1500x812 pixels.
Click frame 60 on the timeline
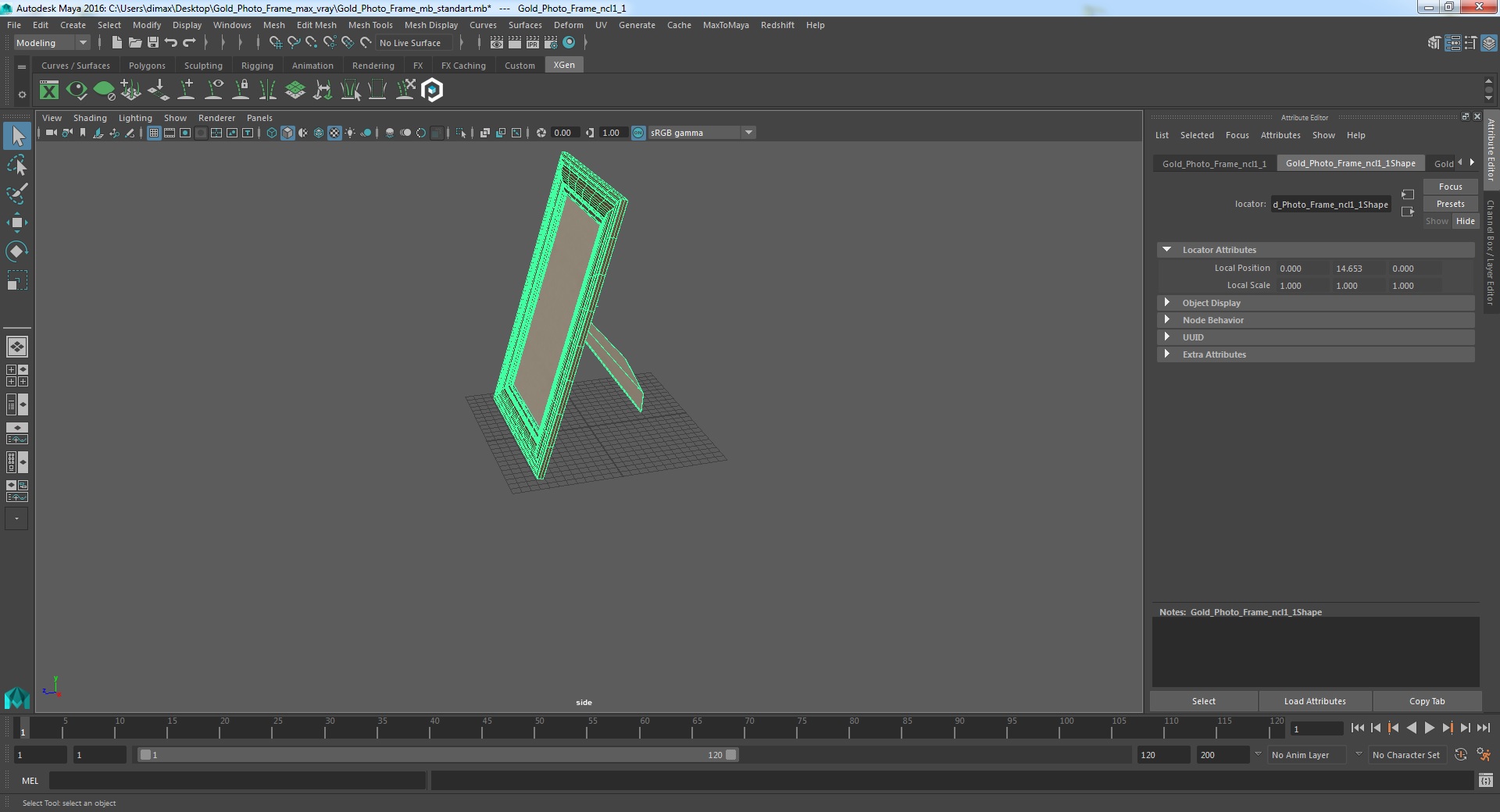(645, 729)
